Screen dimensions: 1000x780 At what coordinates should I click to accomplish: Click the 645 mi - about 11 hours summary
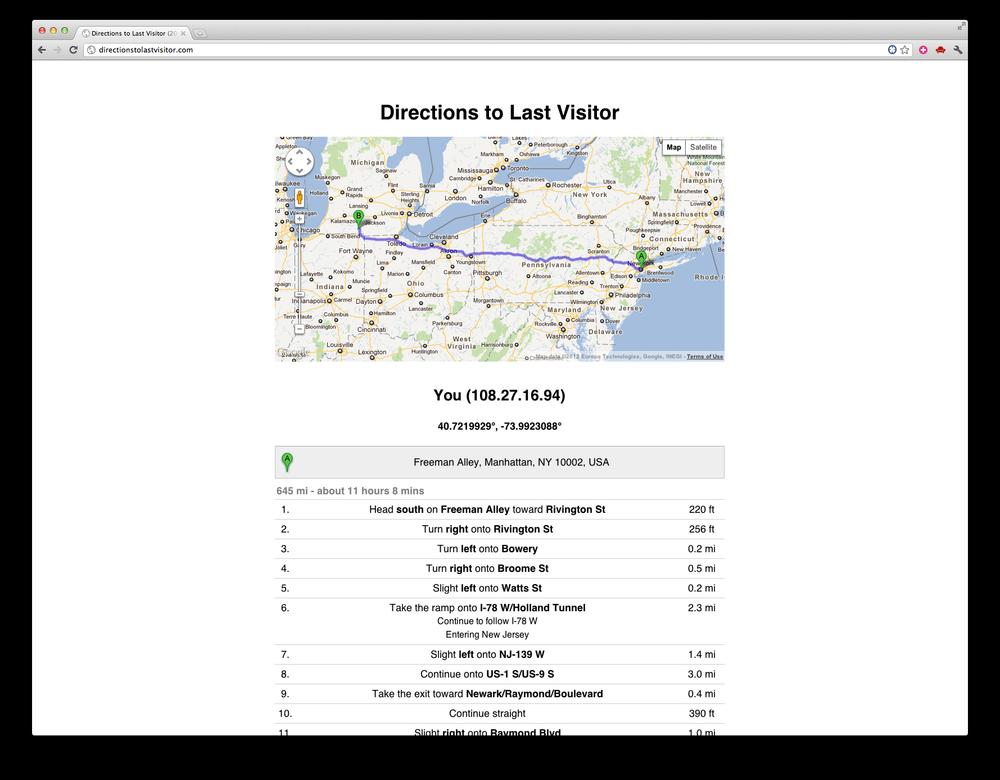coord(350,490)
